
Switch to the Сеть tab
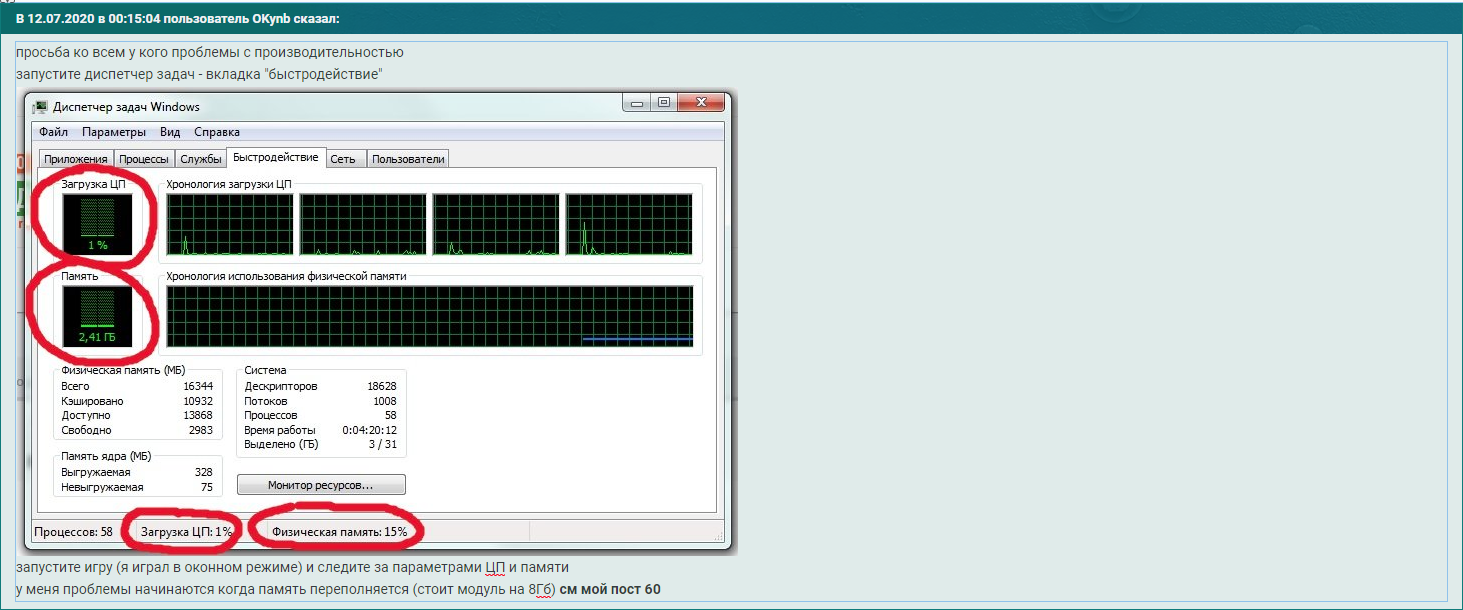click(x=343, y=159)
